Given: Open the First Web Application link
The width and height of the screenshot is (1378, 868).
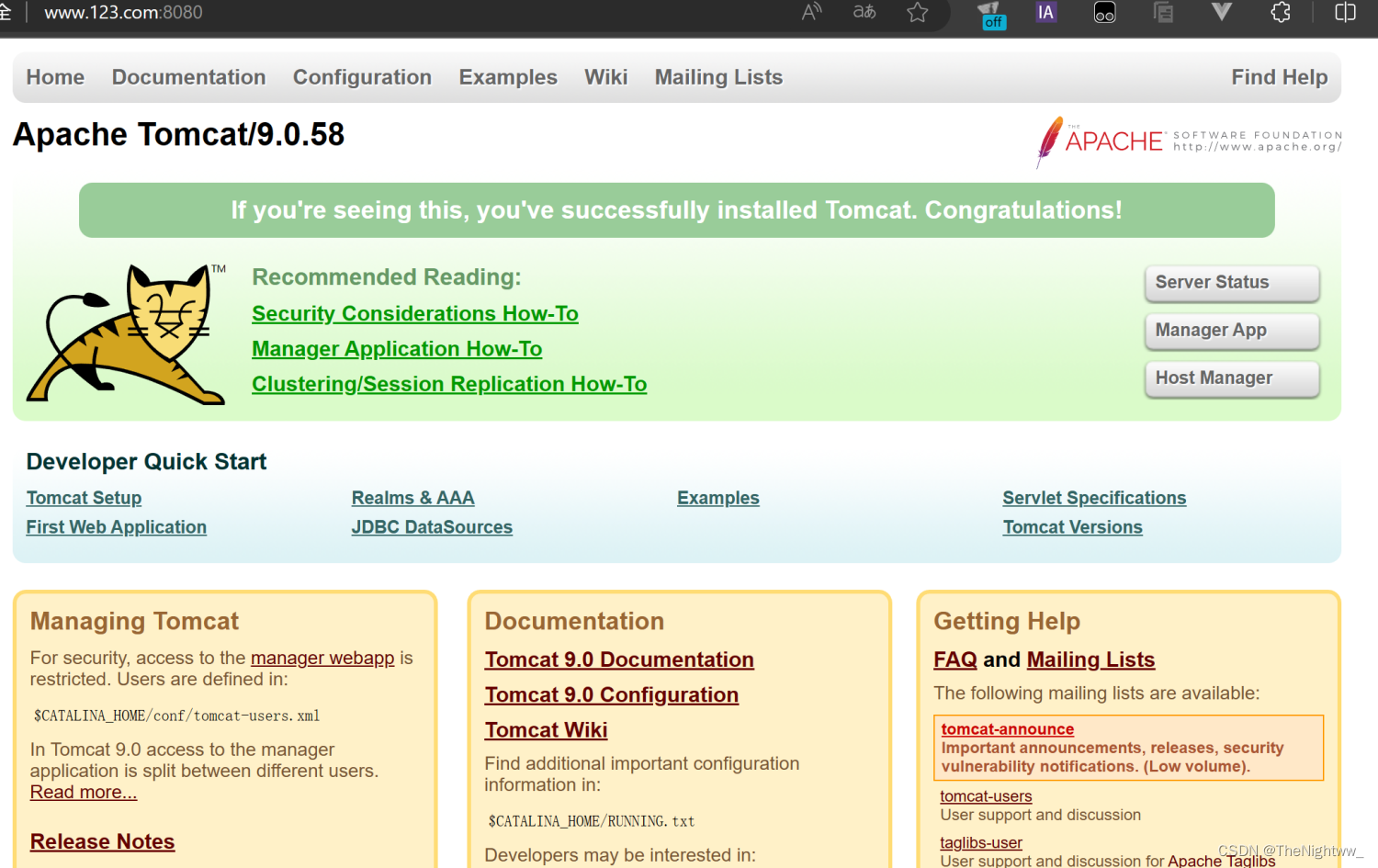Looking at the screenshot, I should (x=116, y=527).
